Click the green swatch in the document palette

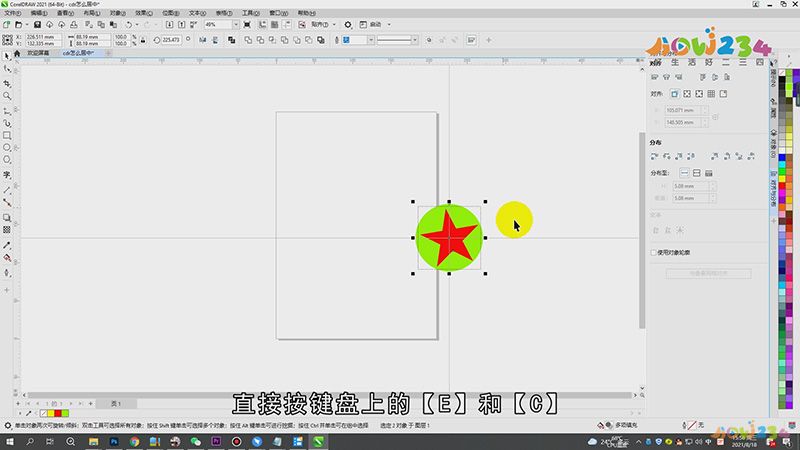coord(65,413)
